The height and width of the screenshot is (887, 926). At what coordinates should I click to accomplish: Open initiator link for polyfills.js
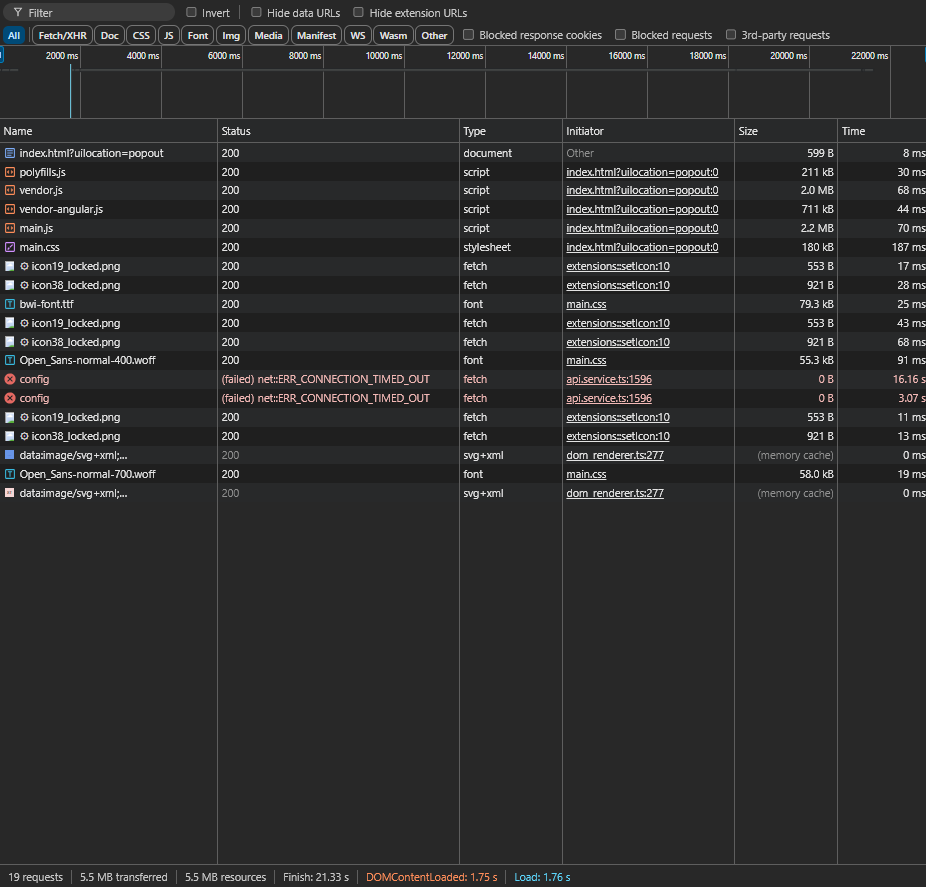click(643, 172)
